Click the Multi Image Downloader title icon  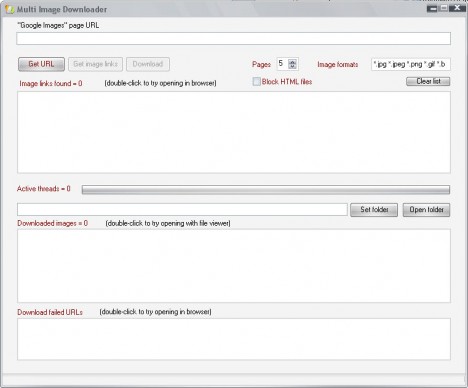[x=10, y=9]
